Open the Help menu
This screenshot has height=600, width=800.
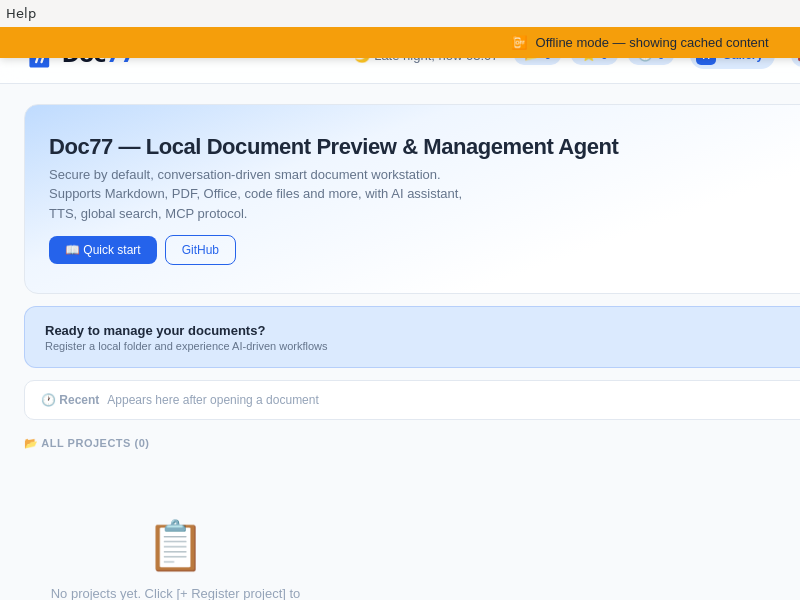click(21, 13)
